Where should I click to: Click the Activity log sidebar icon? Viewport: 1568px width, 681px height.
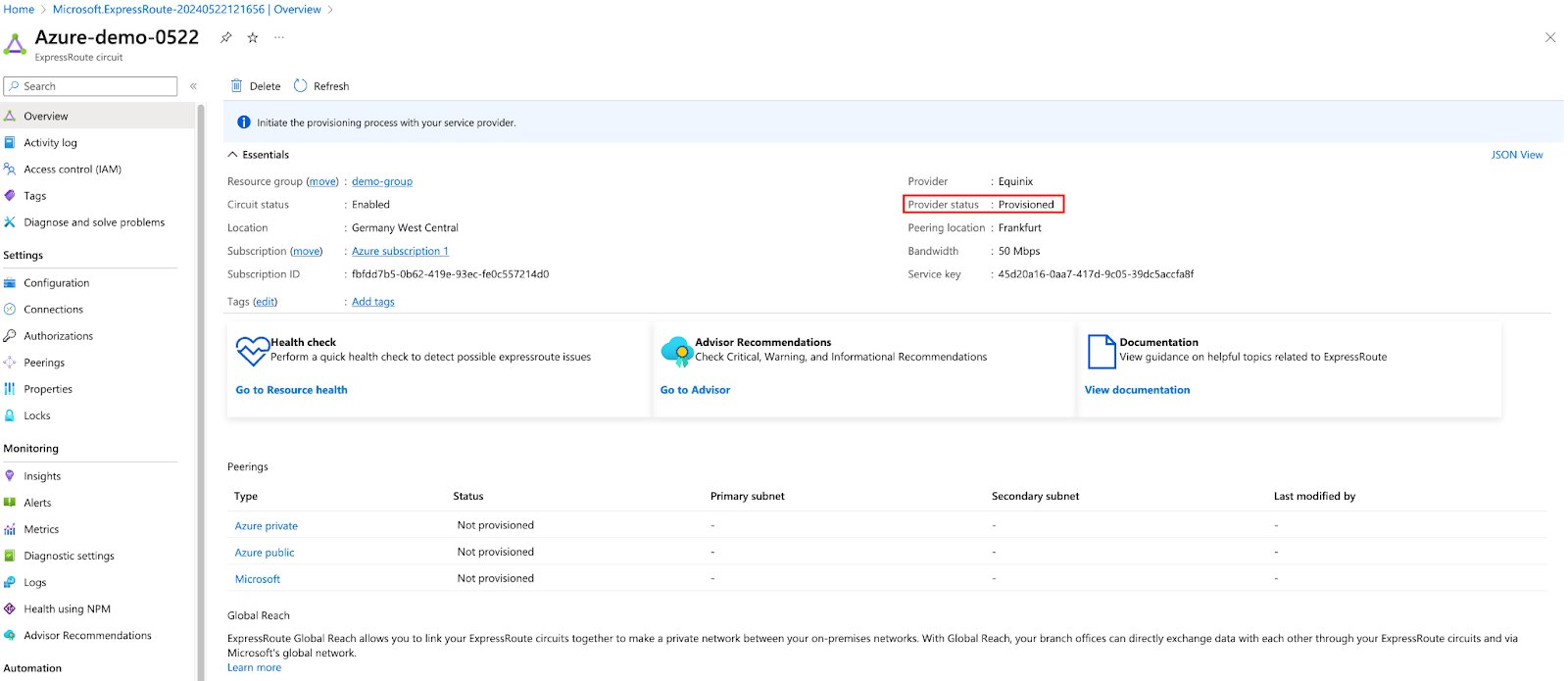(10, 142)
